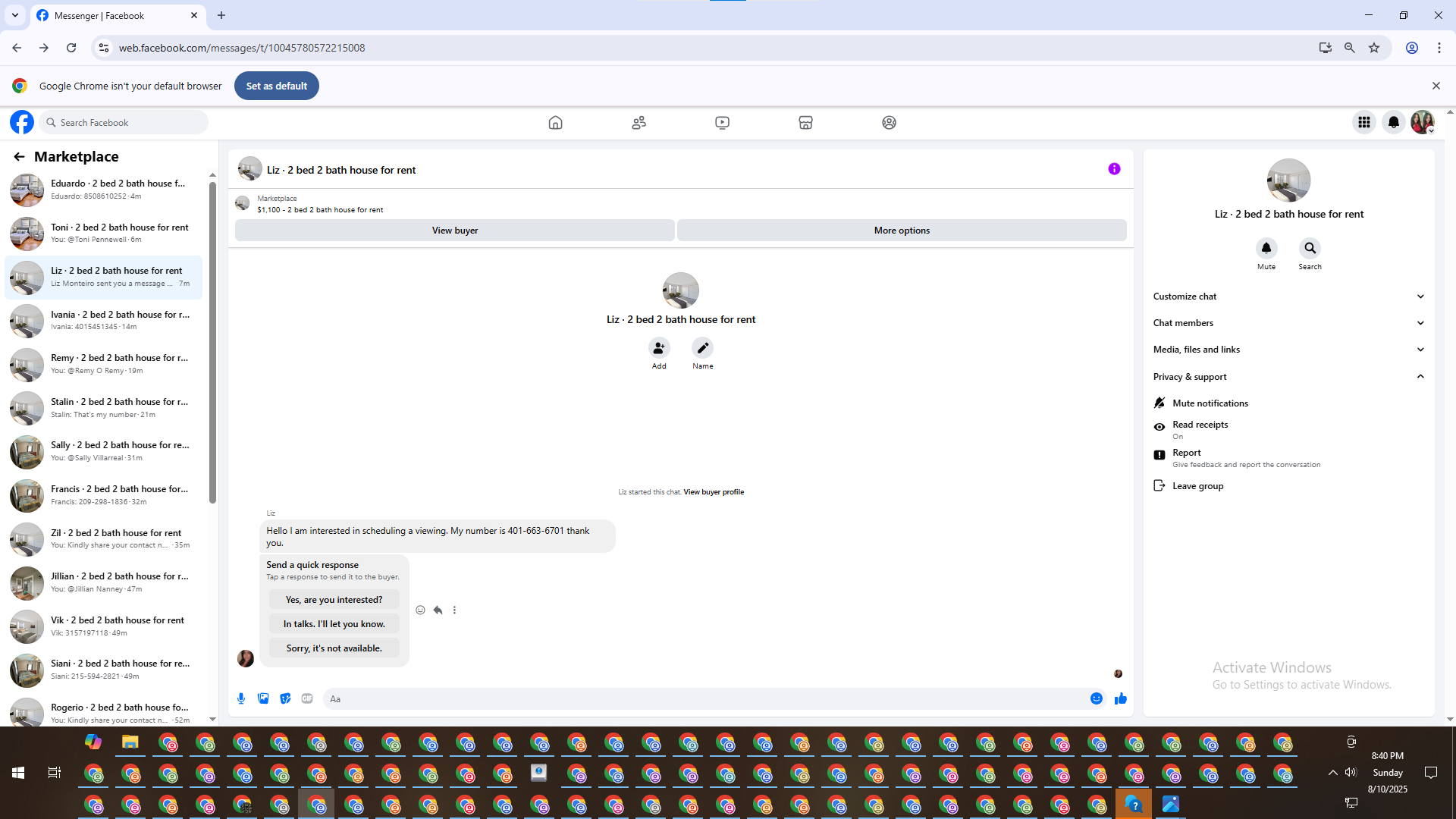Click the conversation list scrollbar
Viewport: 1456px width, 819px height.
212,341
